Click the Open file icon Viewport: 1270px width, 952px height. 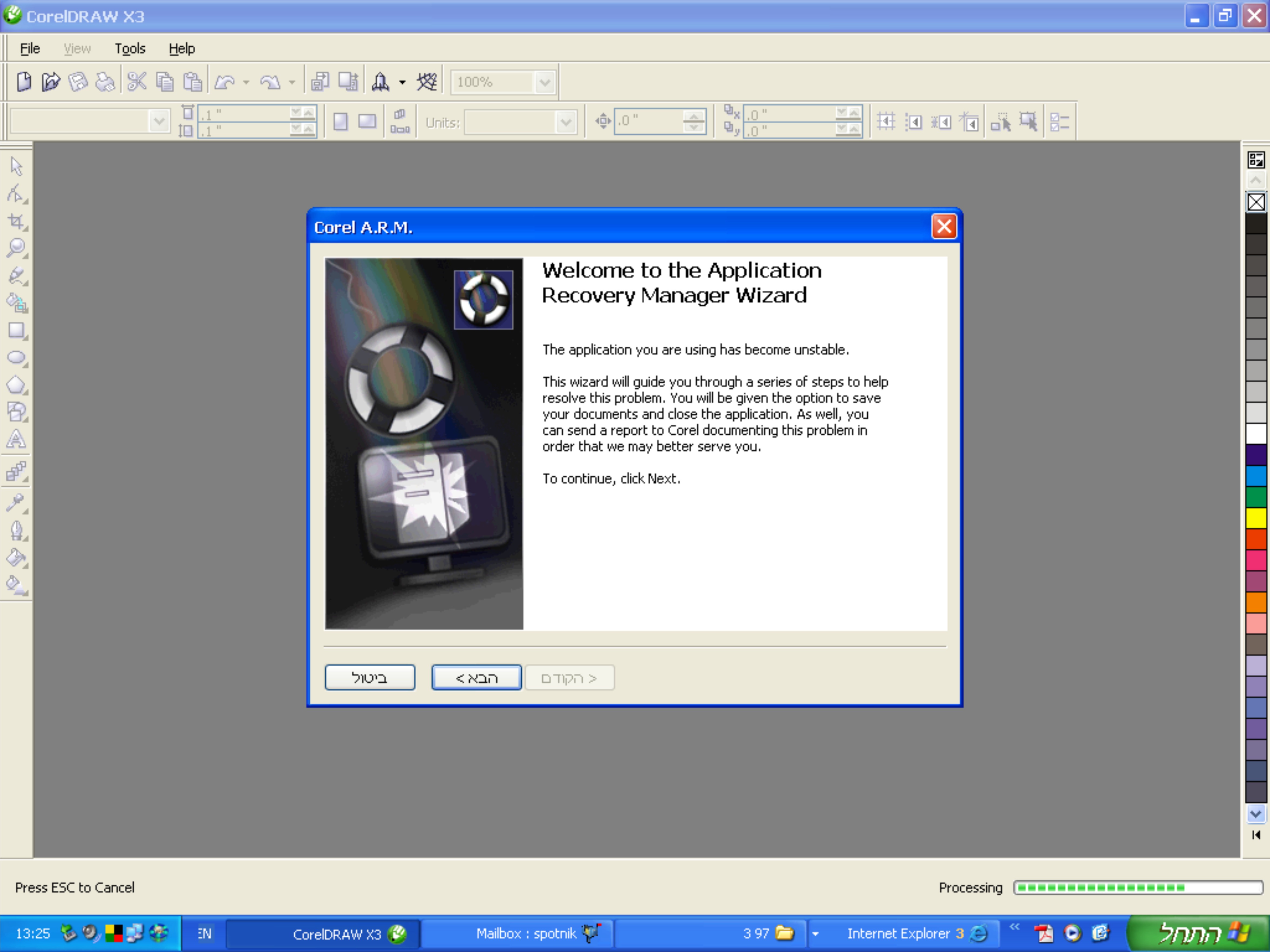(50, 82)
